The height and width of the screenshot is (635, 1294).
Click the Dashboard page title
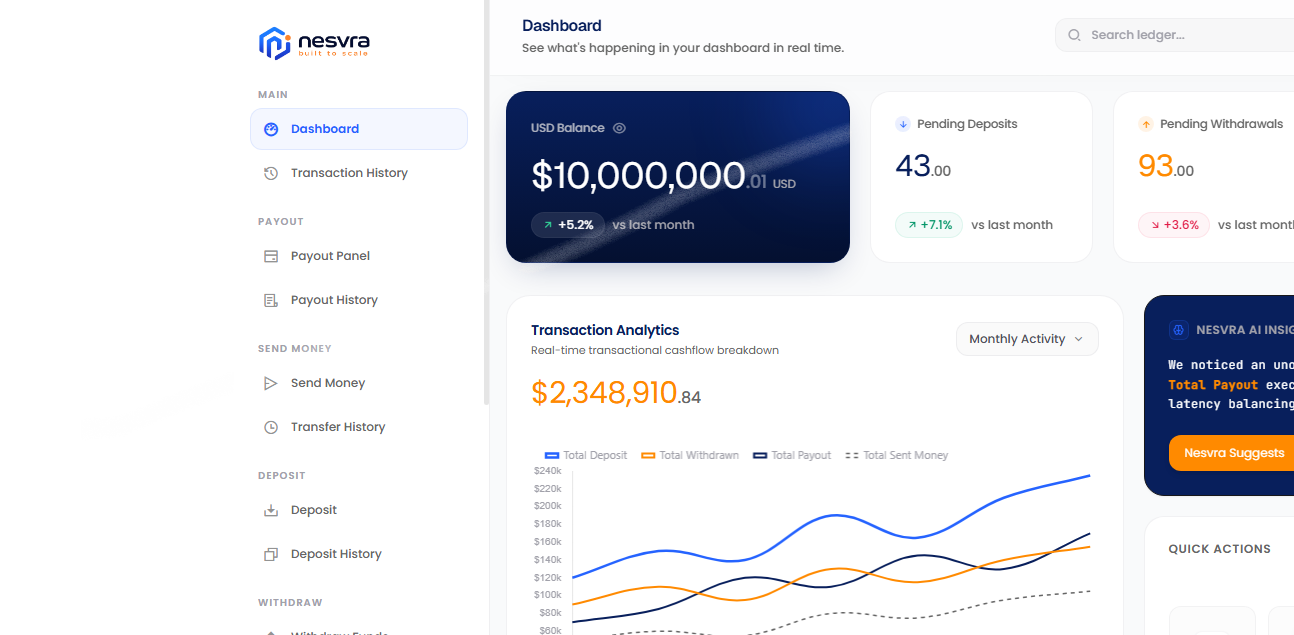[562, 26]
